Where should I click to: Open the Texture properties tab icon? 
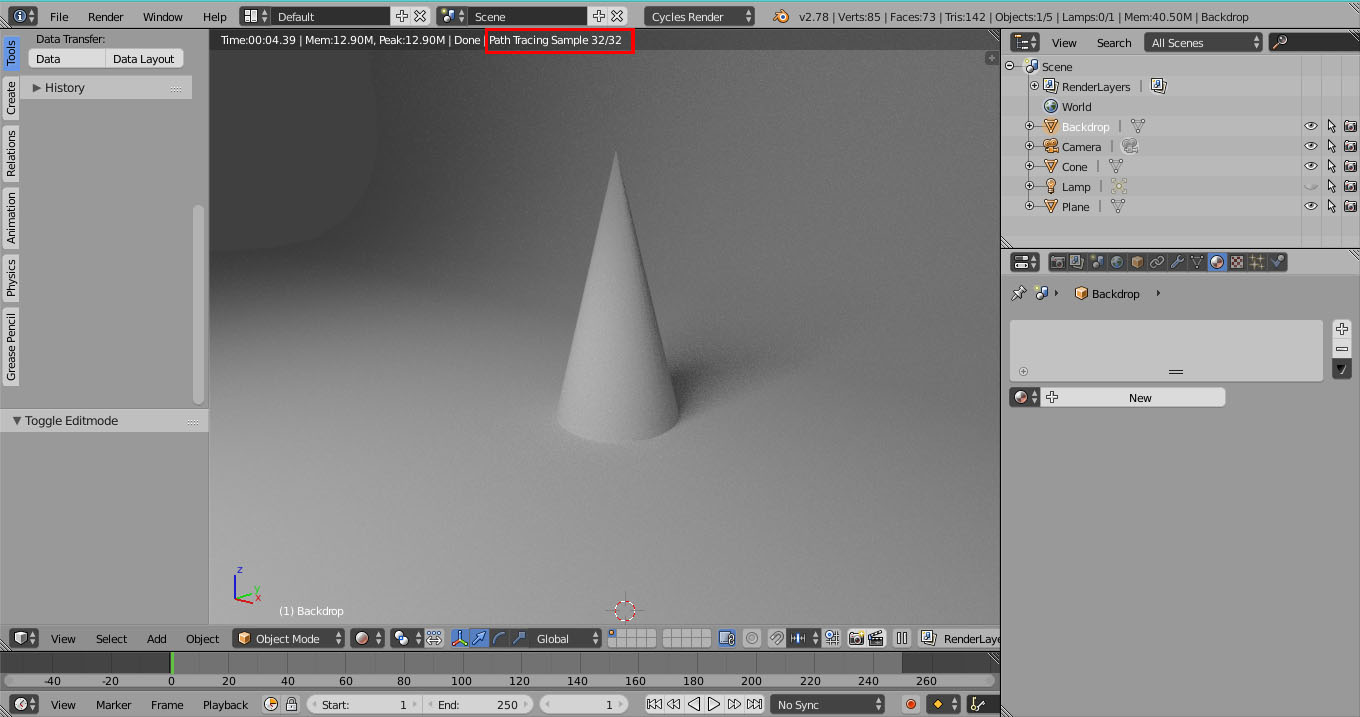[x=1237, y=262]
